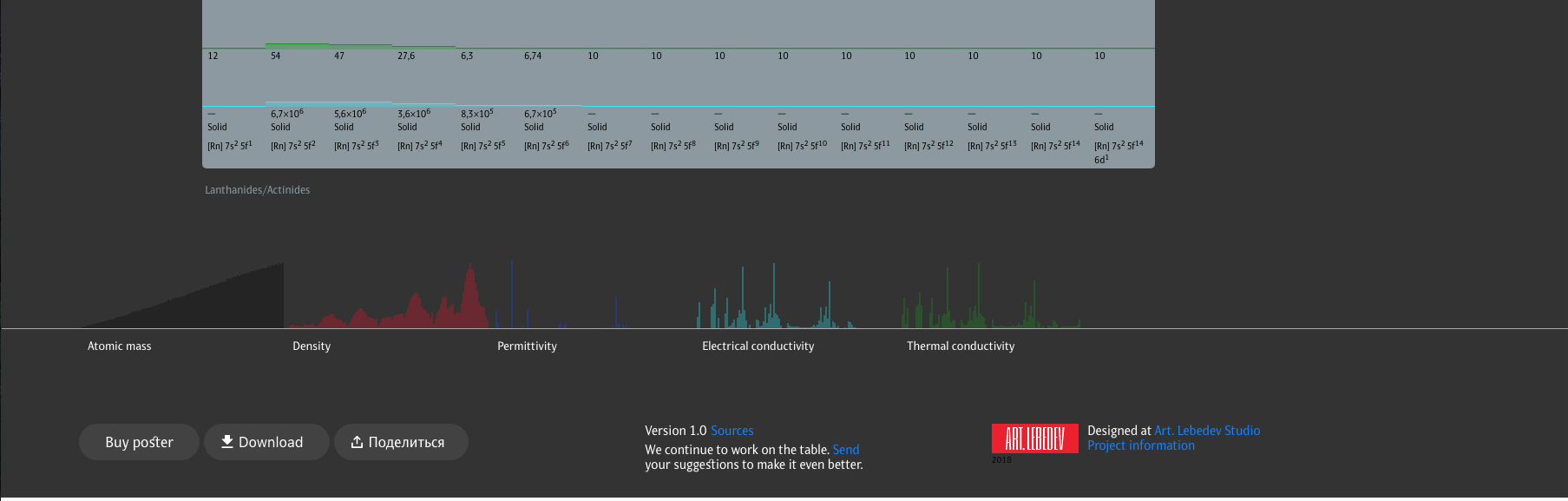
Task: Choose the Permittivity property label
Action: (527, 346)
